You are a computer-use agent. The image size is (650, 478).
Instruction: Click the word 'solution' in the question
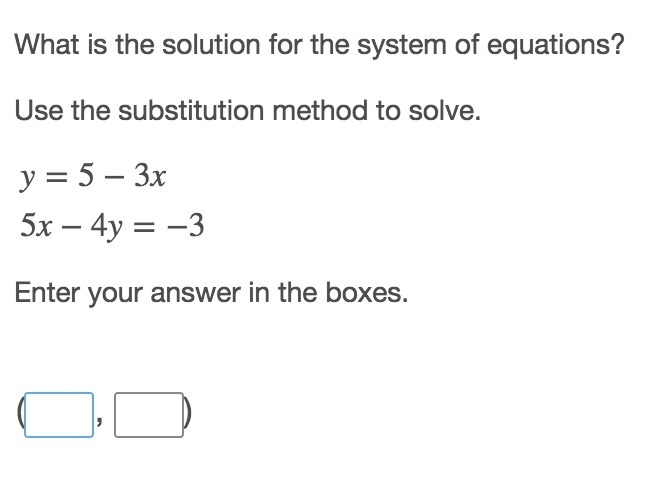tap(211, 44)
